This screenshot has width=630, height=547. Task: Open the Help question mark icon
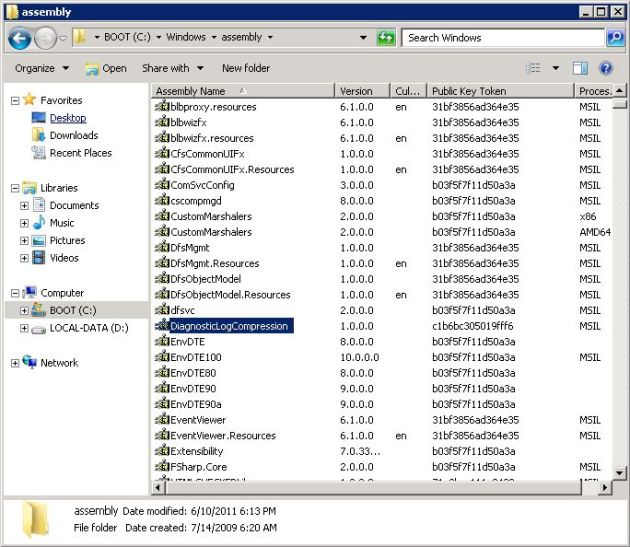tap(606, 68)
